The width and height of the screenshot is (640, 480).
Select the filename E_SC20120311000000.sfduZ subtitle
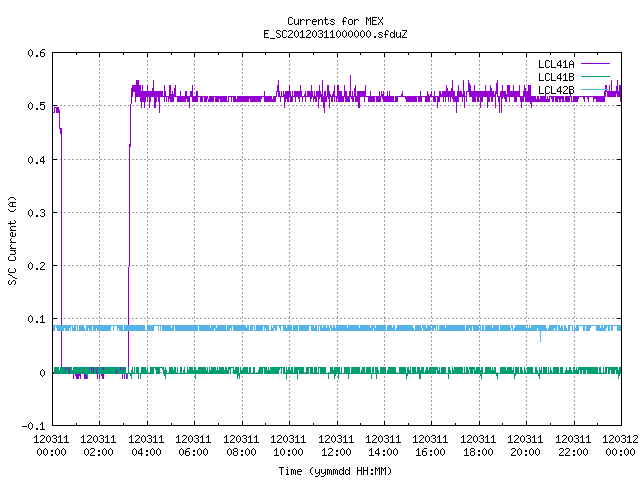point(335,34)
